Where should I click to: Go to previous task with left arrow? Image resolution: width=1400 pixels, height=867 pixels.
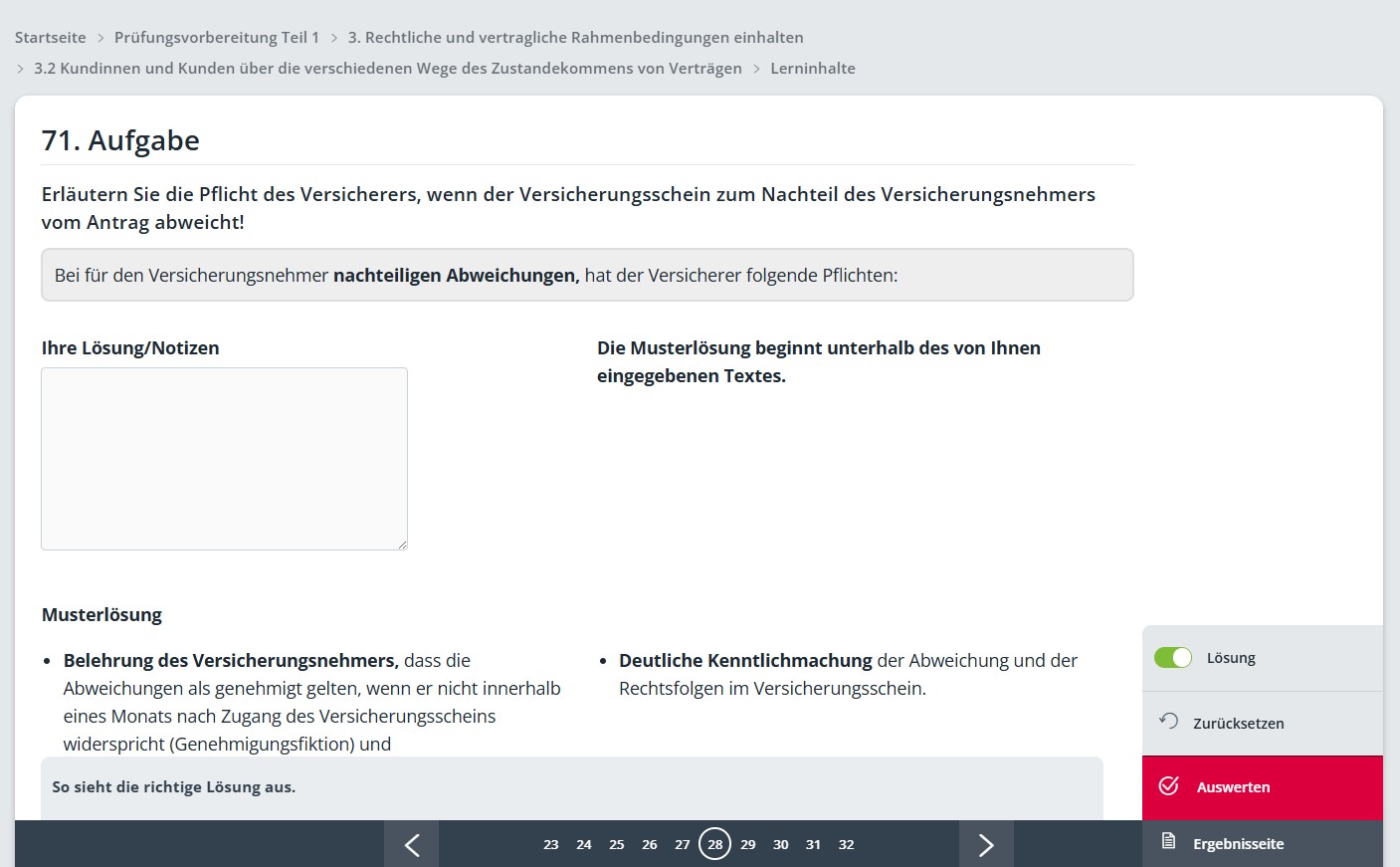click(411, 844)
